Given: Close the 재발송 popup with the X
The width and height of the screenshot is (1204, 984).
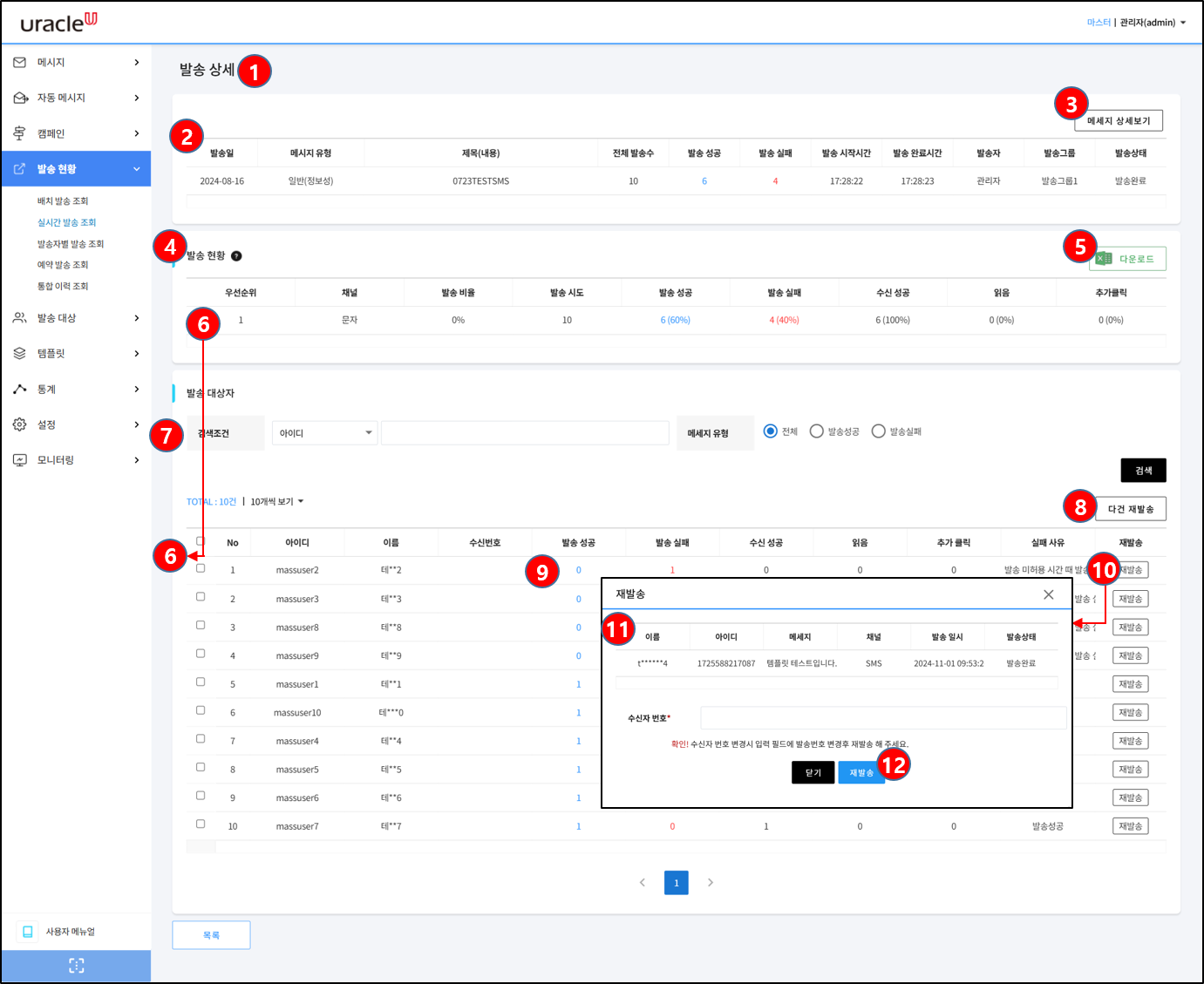Looking at the screenshot, I should [x=1049, y=594].
